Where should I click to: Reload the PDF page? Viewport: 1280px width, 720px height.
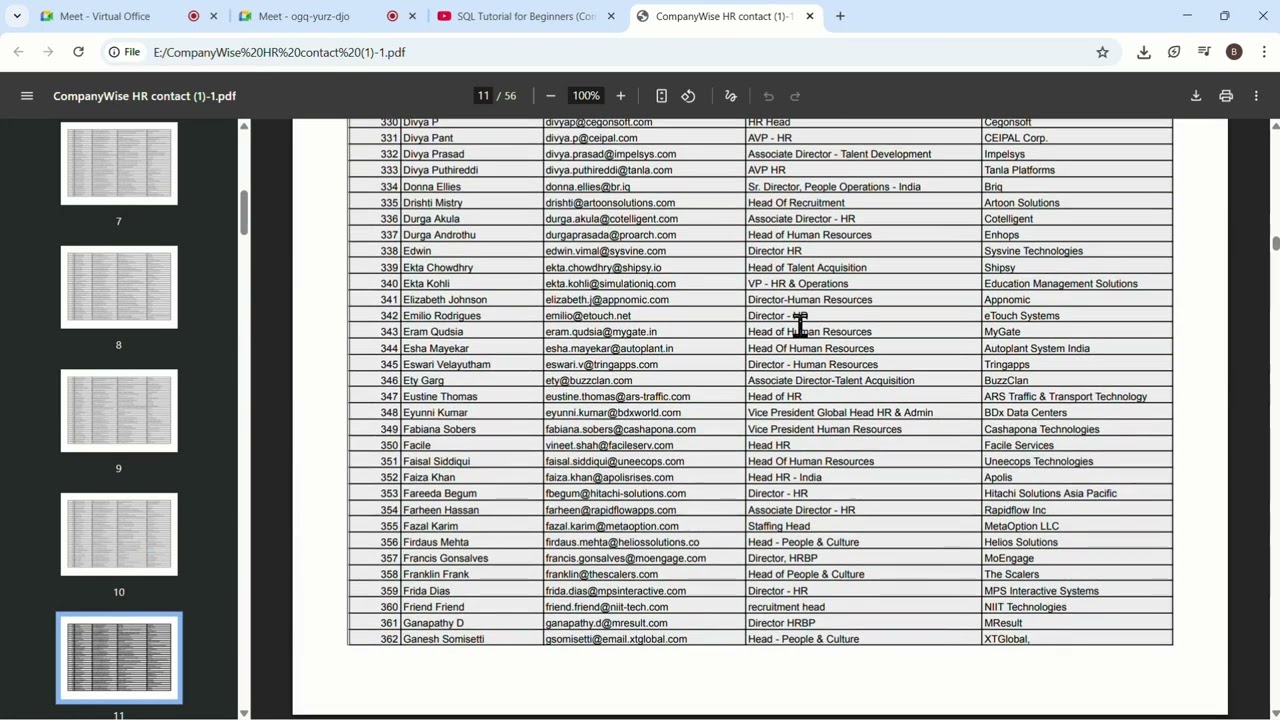click(78, 52)
